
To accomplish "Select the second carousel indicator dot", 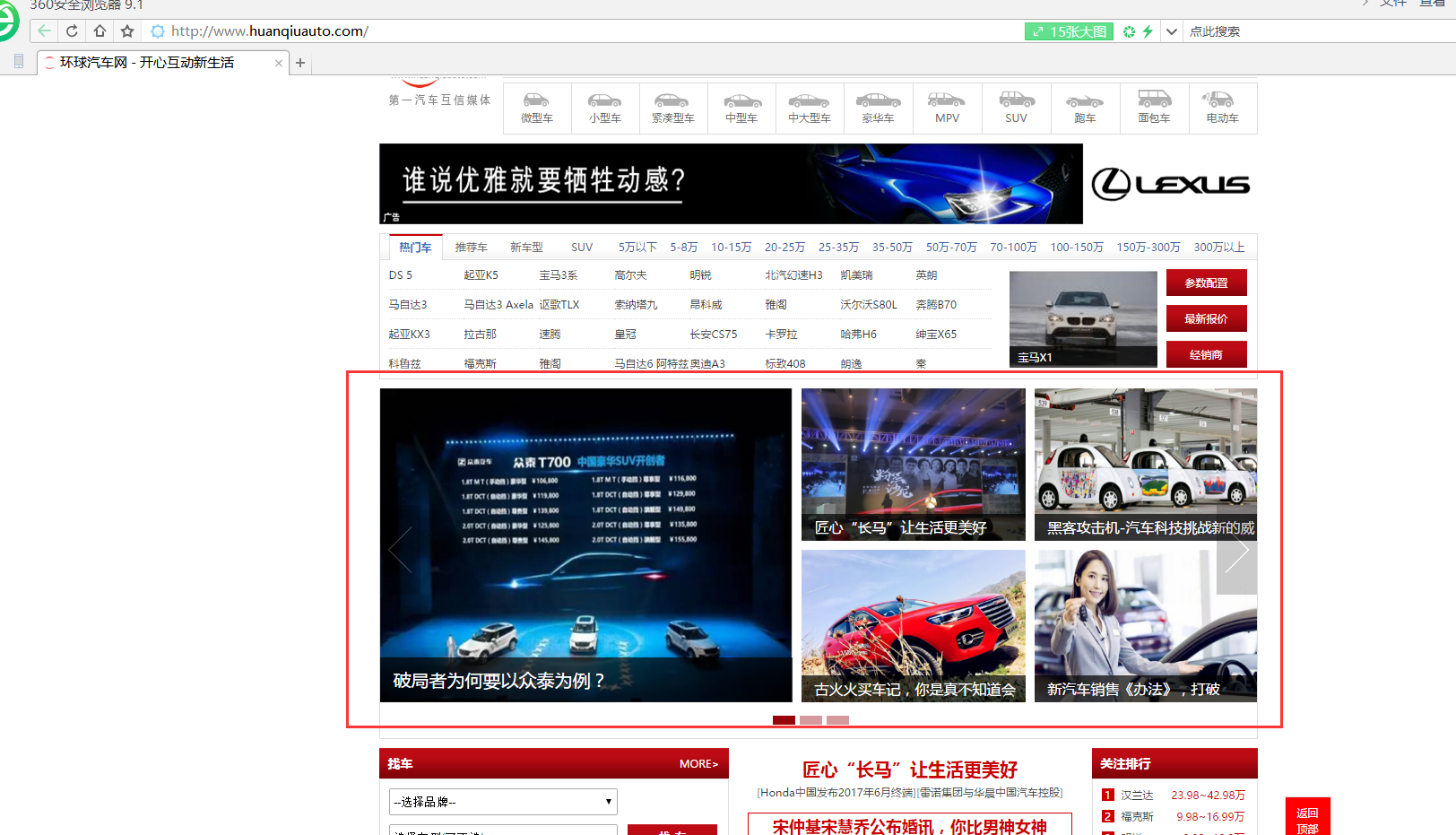I will [x=810, y=720].
